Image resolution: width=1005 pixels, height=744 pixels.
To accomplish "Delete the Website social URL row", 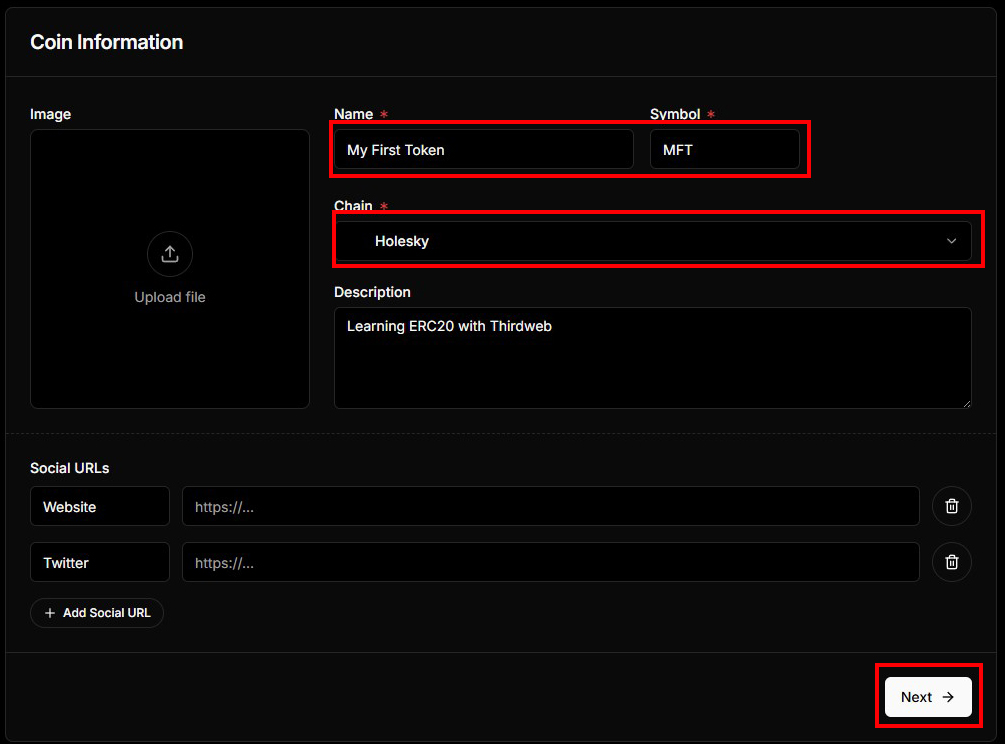I will (x=951, y=506).
